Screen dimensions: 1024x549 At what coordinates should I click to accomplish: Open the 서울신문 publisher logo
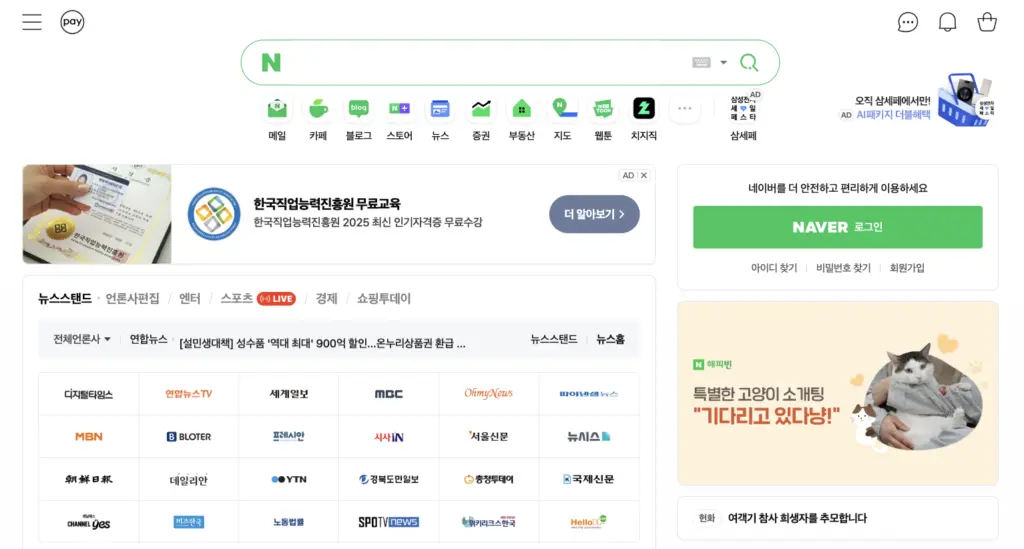[488, 437]
